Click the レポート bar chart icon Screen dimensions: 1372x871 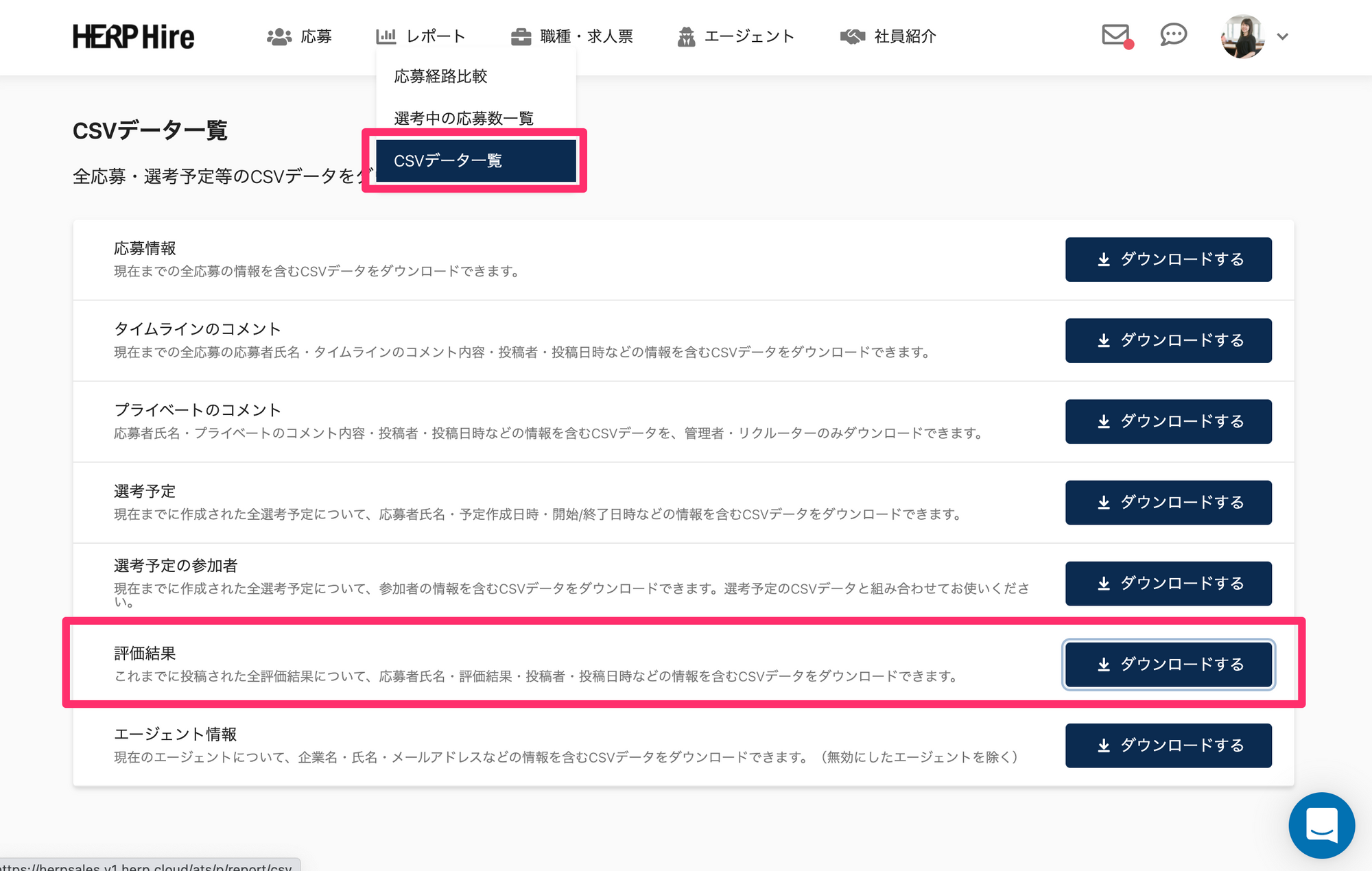coord(386,36)
